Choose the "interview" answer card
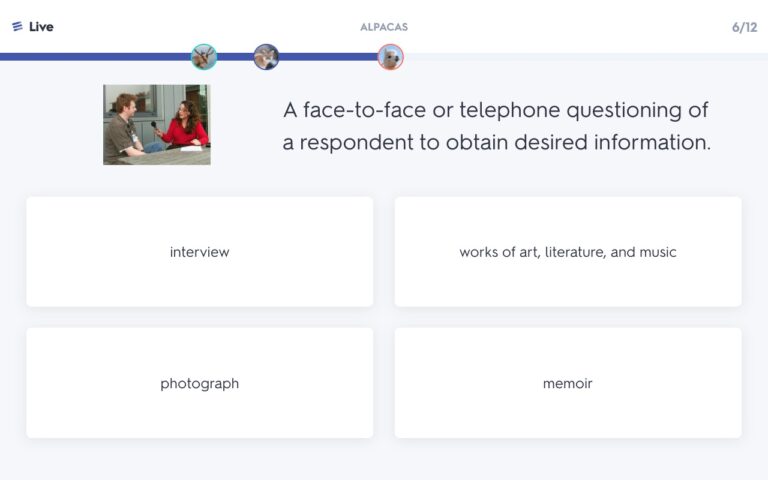Image resolution: width=768 pixels, height=480 pixels. coord(200,252)
